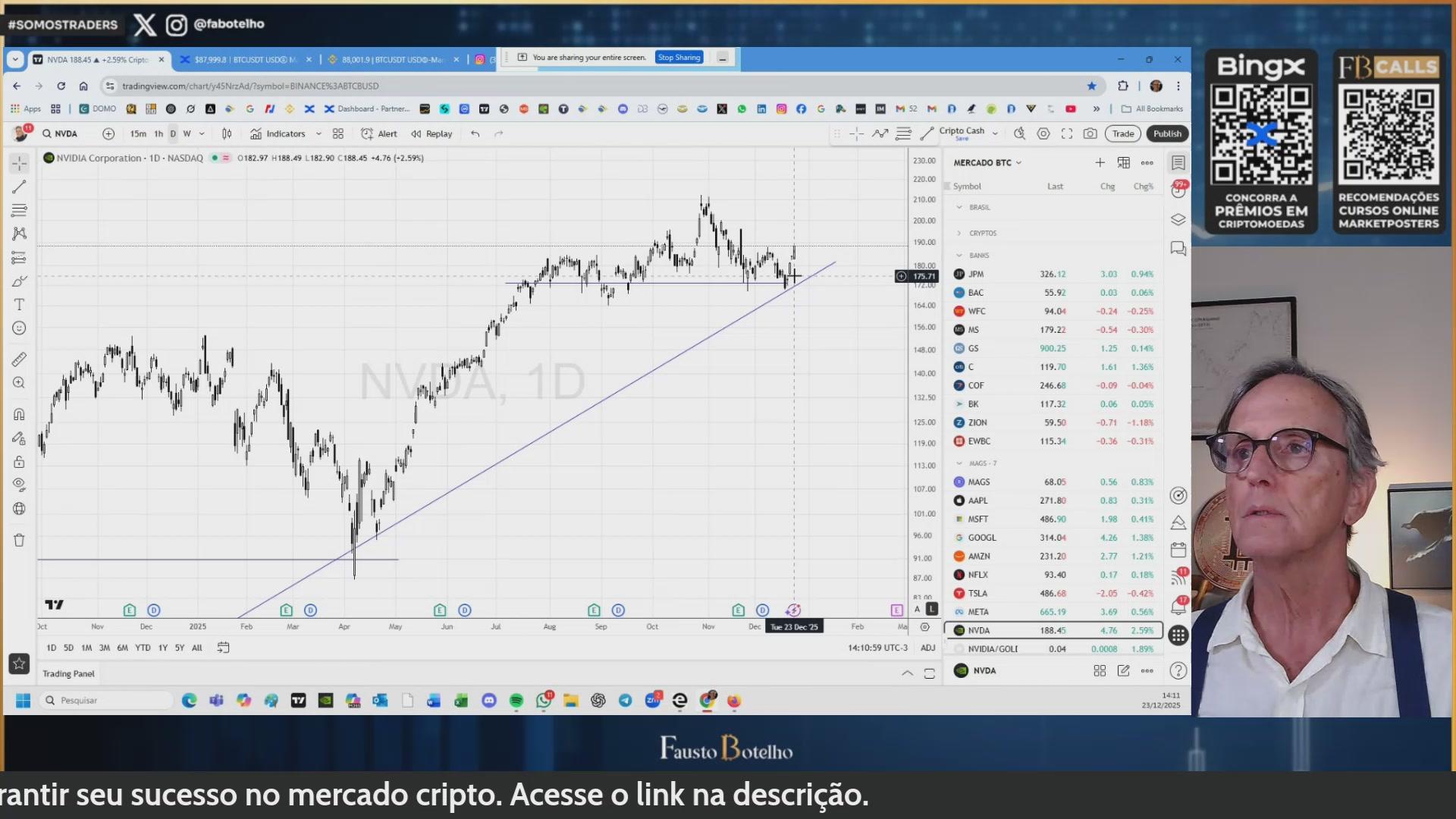Click the Stop Sharing button
Viewport: 1456px width, 819px height.
[x=679, y=58]
